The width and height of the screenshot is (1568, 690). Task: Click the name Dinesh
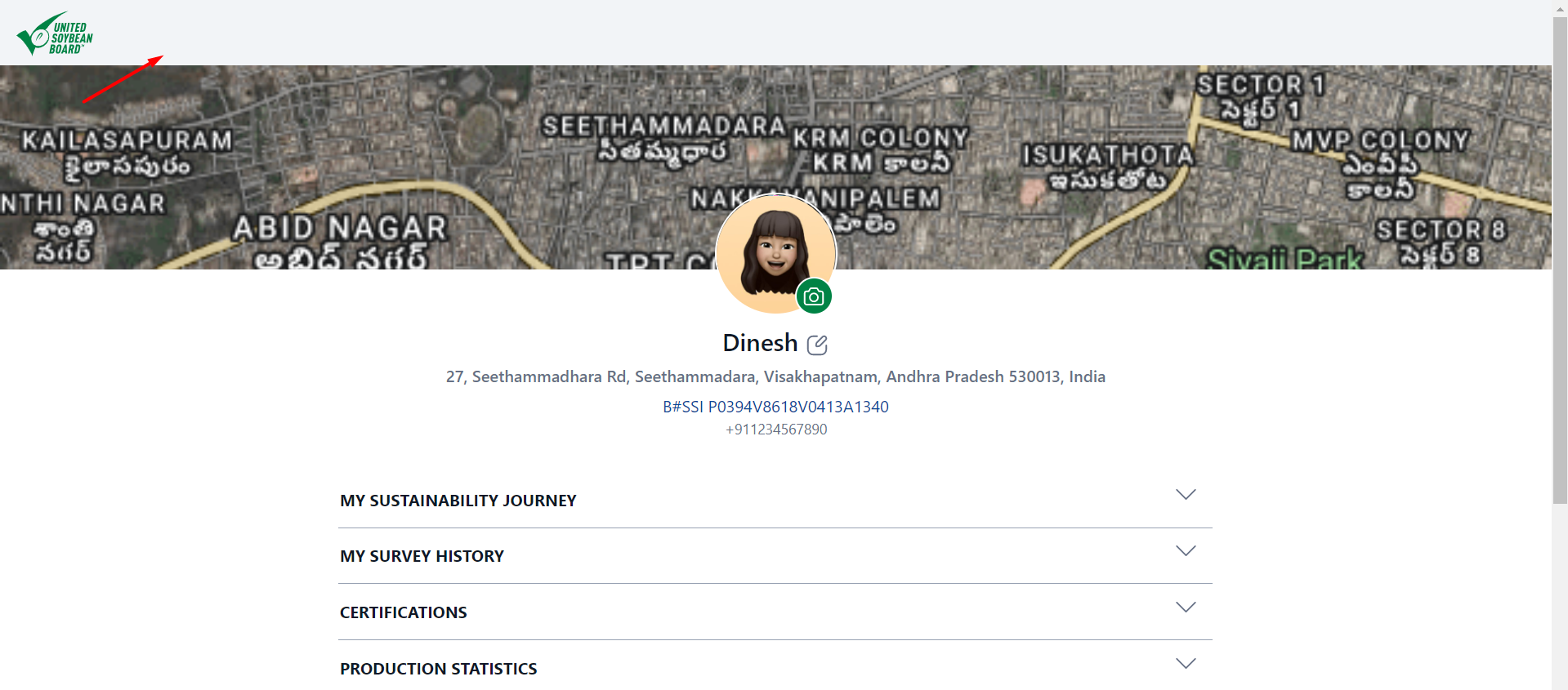pyautogui.click(x=760, y=343)
